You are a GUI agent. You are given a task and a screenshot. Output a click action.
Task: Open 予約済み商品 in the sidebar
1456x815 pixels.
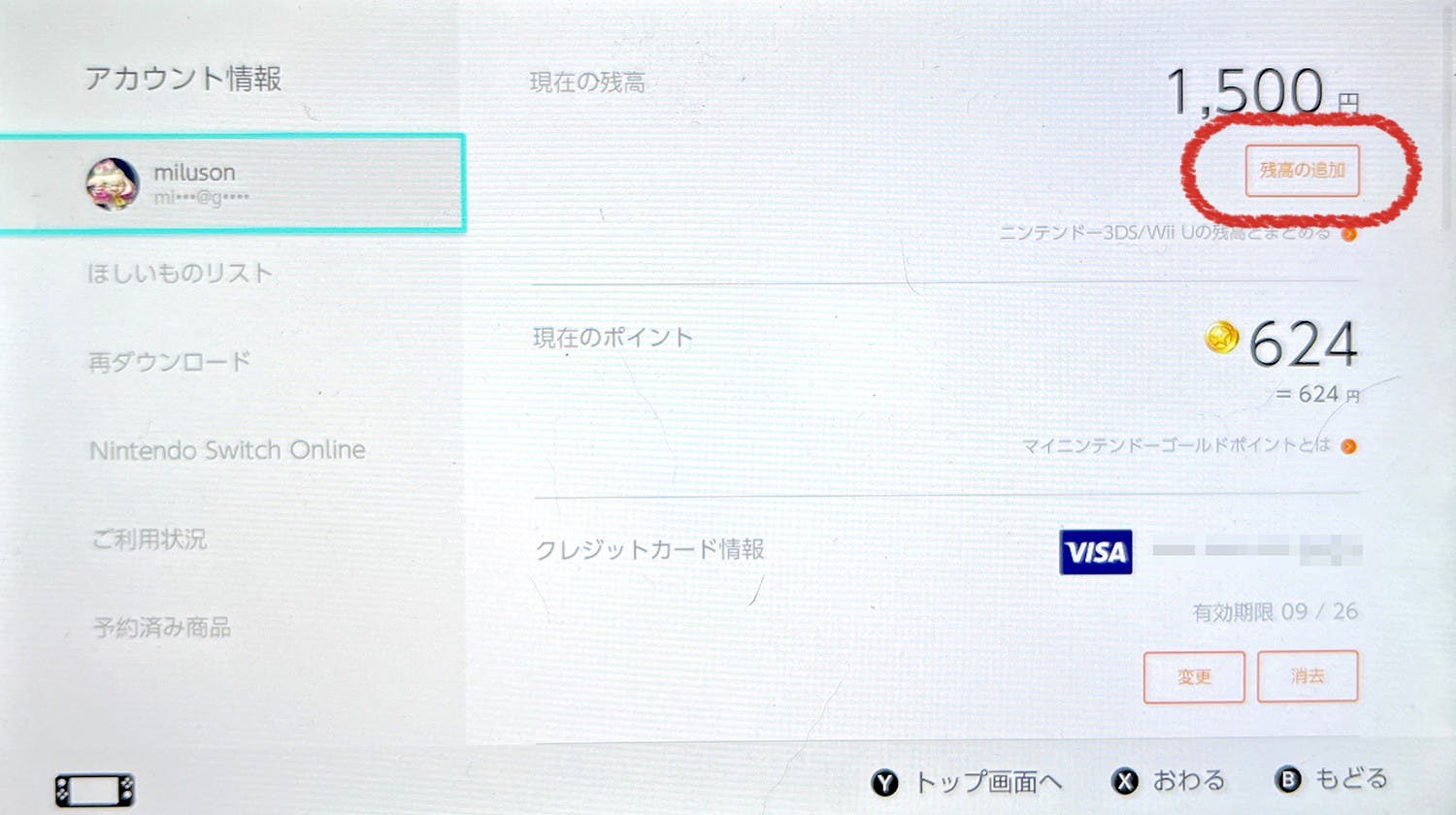(x=162, y=627)
